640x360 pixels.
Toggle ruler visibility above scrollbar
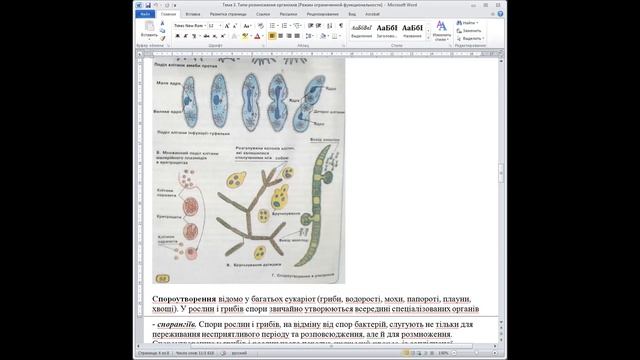501,53
